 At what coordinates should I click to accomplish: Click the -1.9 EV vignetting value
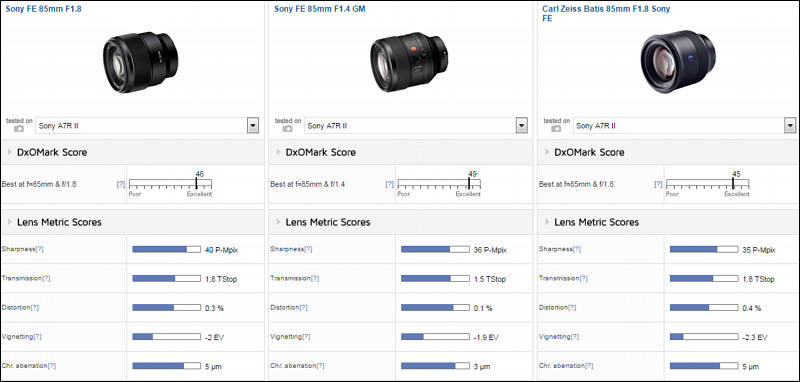486,337
